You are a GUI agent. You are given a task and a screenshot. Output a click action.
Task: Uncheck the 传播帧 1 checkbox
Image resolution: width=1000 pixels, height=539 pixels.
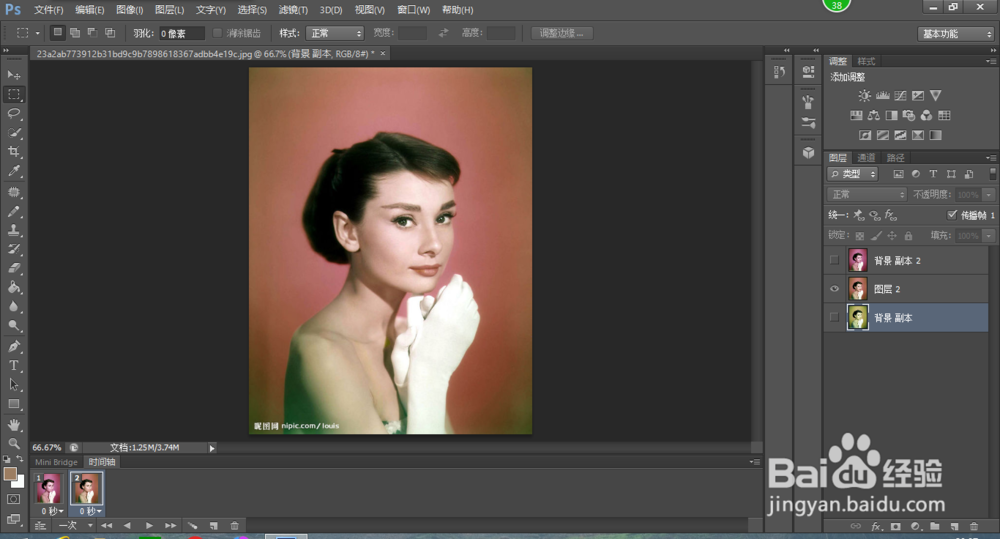[951, 215]
